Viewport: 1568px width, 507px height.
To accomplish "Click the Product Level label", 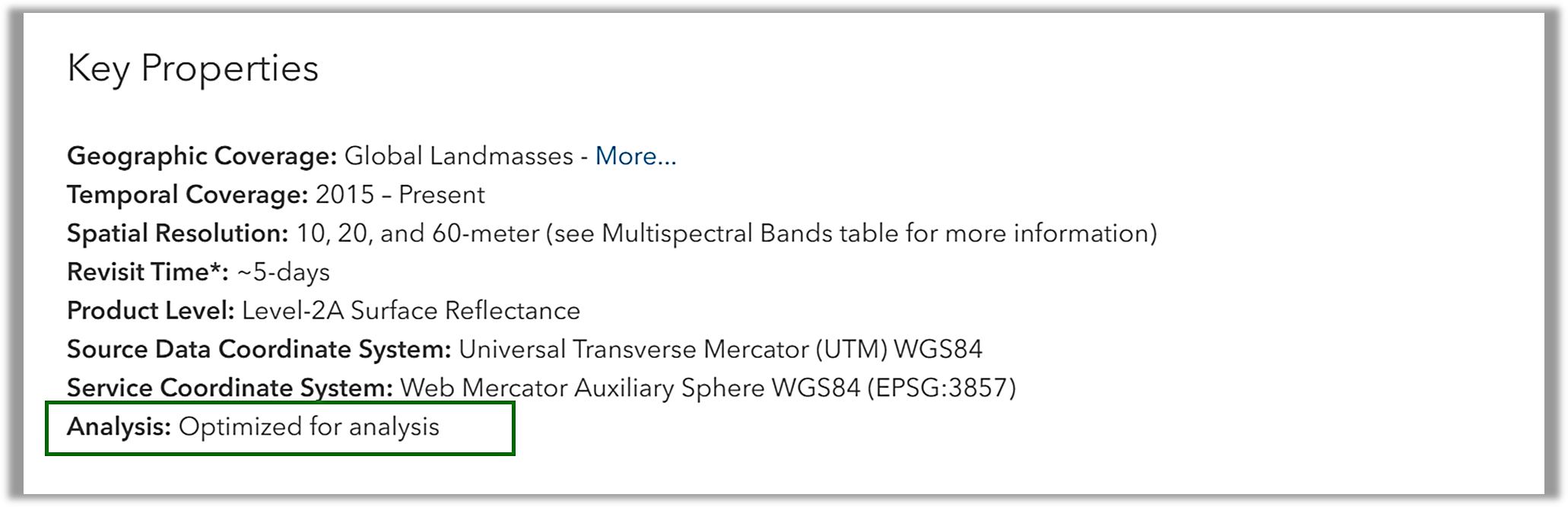I will (151, 311).
